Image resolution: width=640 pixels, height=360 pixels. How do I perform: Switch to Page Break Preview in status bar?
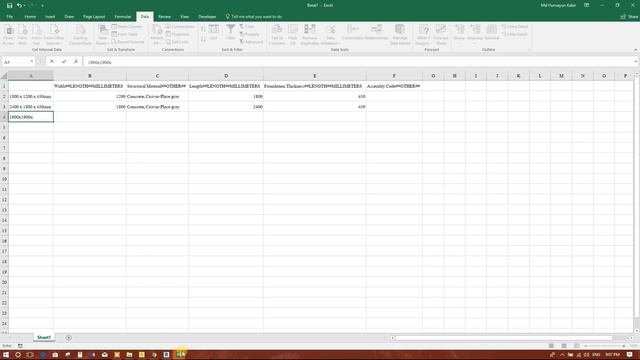(x=577, y=346)
